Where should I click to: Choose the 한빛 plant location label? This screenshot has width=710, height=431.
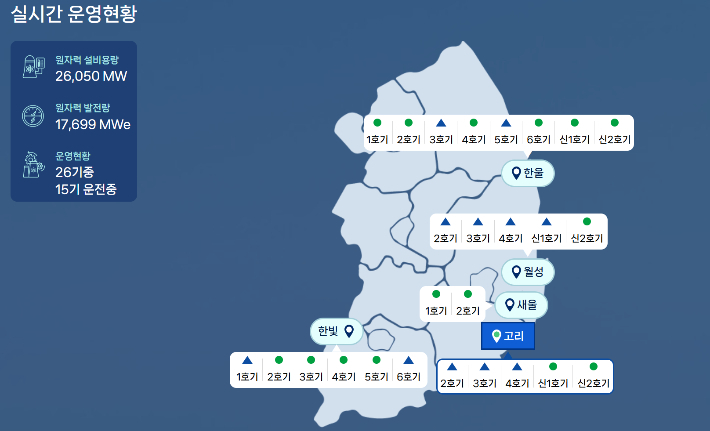[335, 331]
